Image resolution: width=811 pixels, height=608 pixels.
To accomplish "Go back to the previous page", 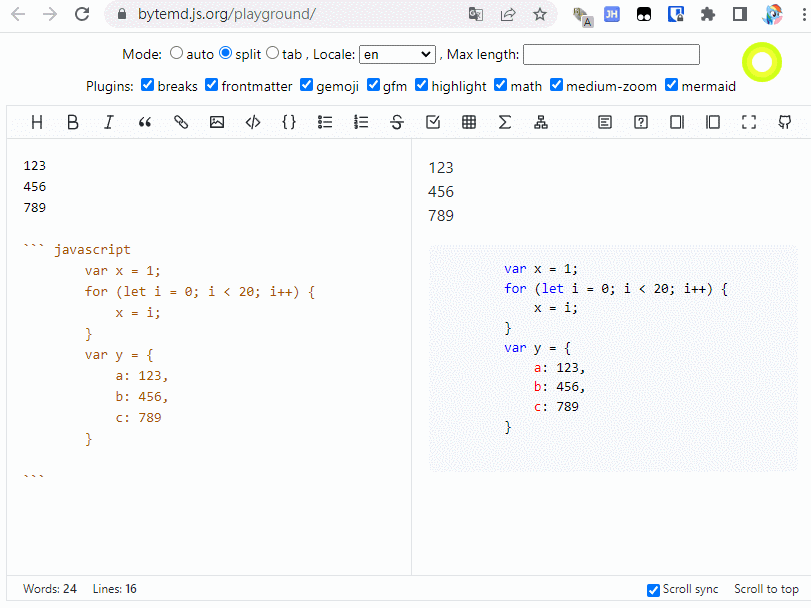I will (x=18, y=14).
